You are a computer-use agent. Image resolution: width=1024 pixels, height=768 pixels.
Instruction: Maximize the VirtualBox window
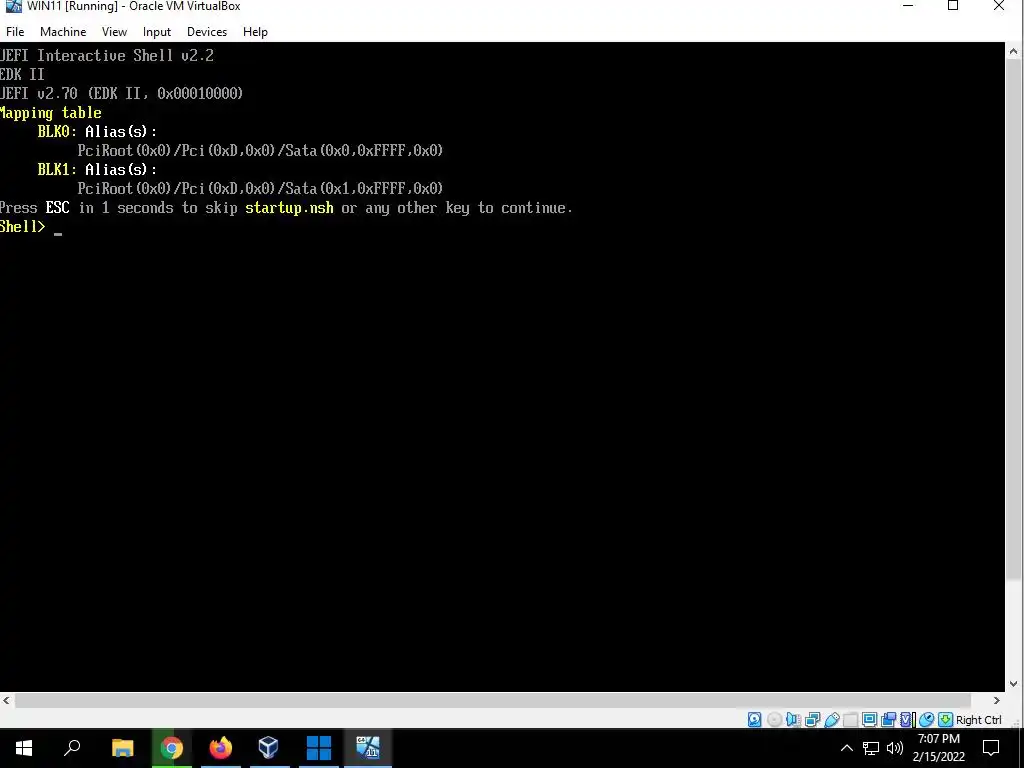click(953, 7)
